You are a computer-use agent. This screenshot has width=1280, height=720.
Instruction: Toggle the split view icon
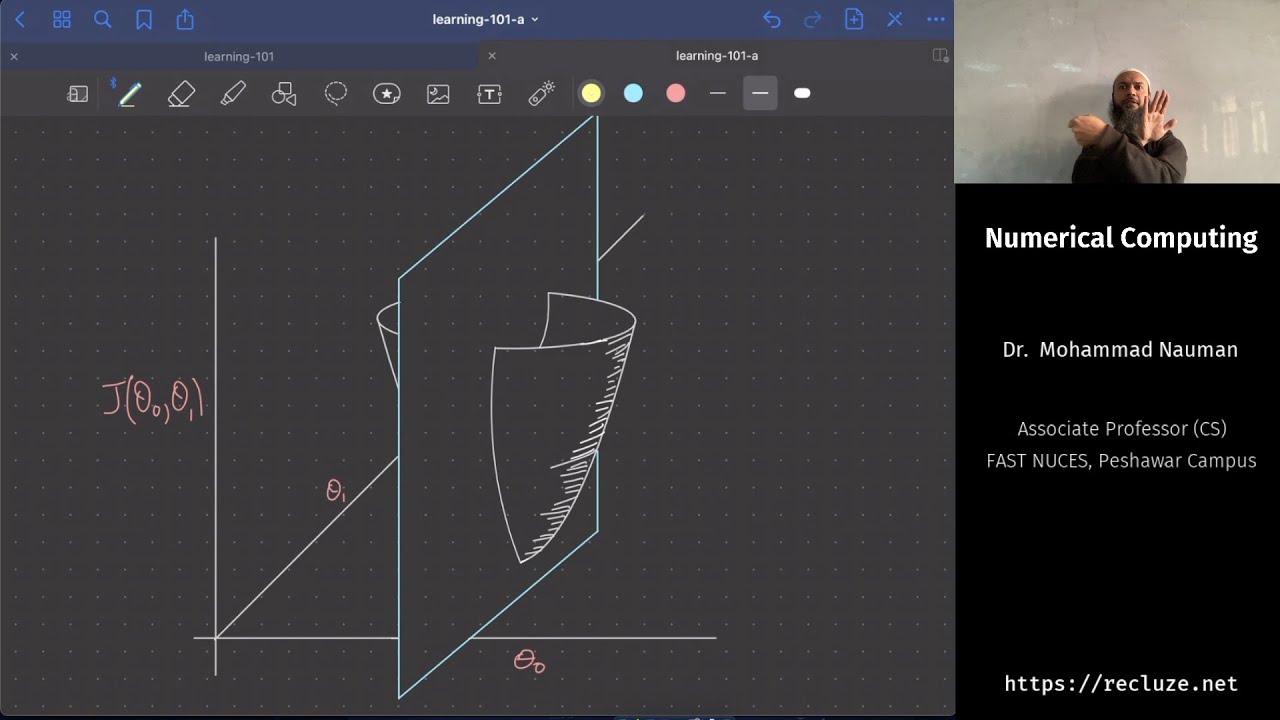click(x=940, y=56)
